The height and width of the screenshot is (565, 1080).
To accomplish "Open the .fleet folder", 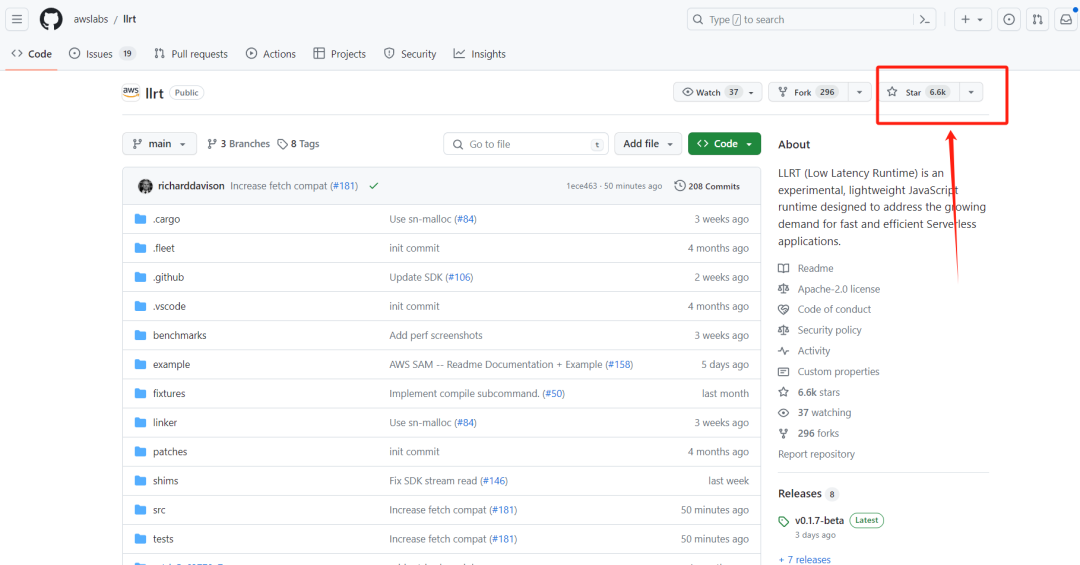I will (x=164, y=248).
